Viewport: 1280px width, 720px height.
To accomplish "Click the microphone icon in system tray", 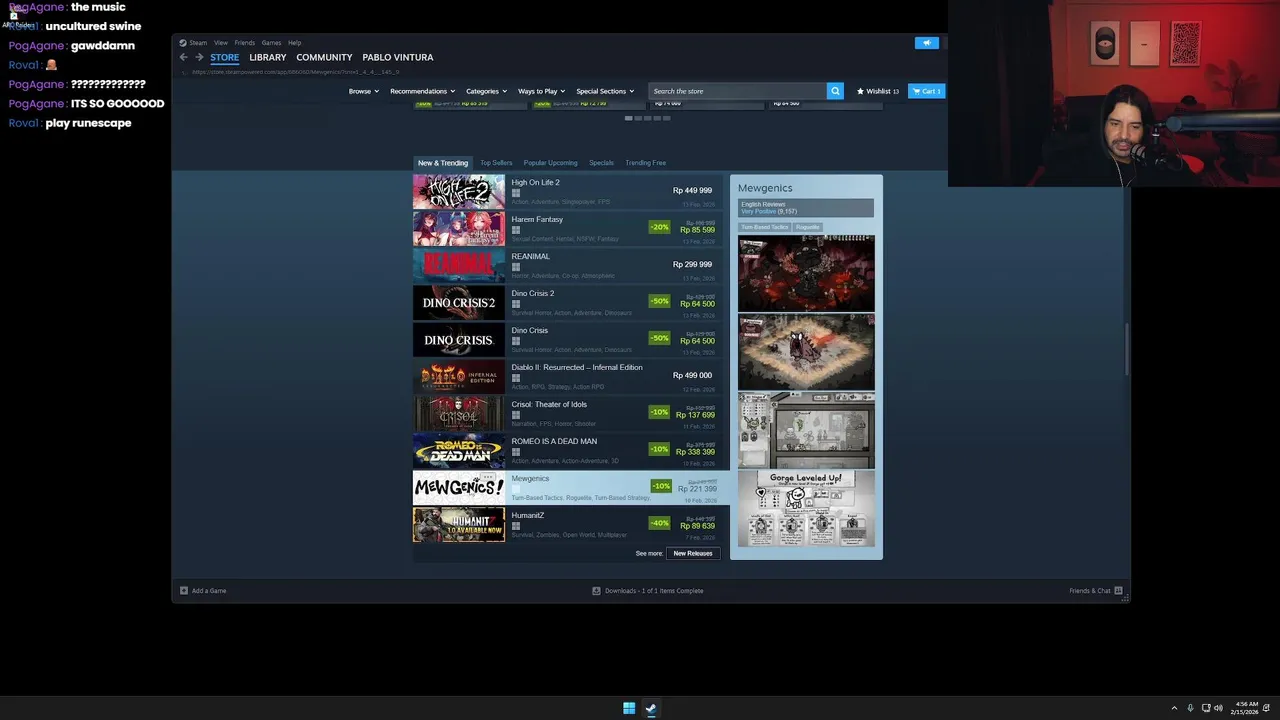I will tap(1190, 709).
